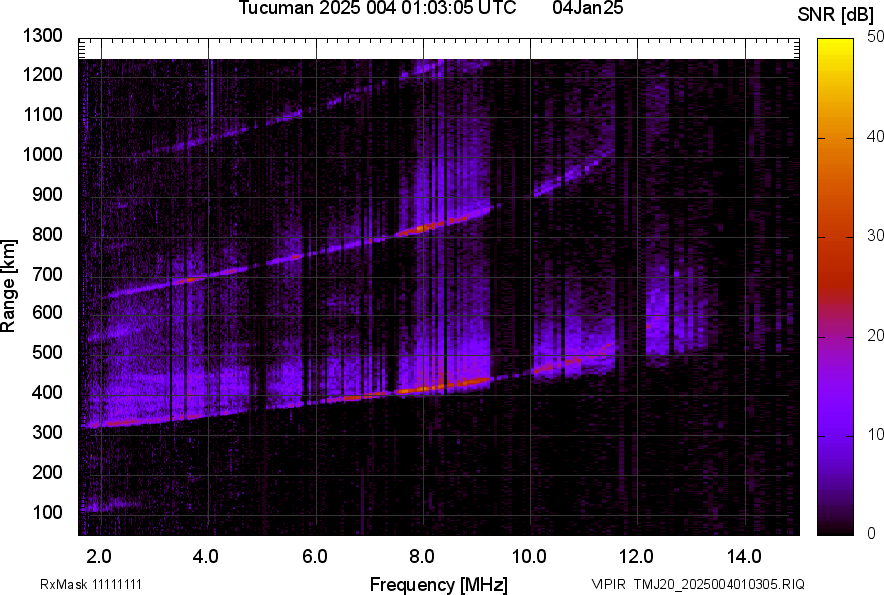
Task: Click the 1300 range tick label
Action: coord(45,36)
